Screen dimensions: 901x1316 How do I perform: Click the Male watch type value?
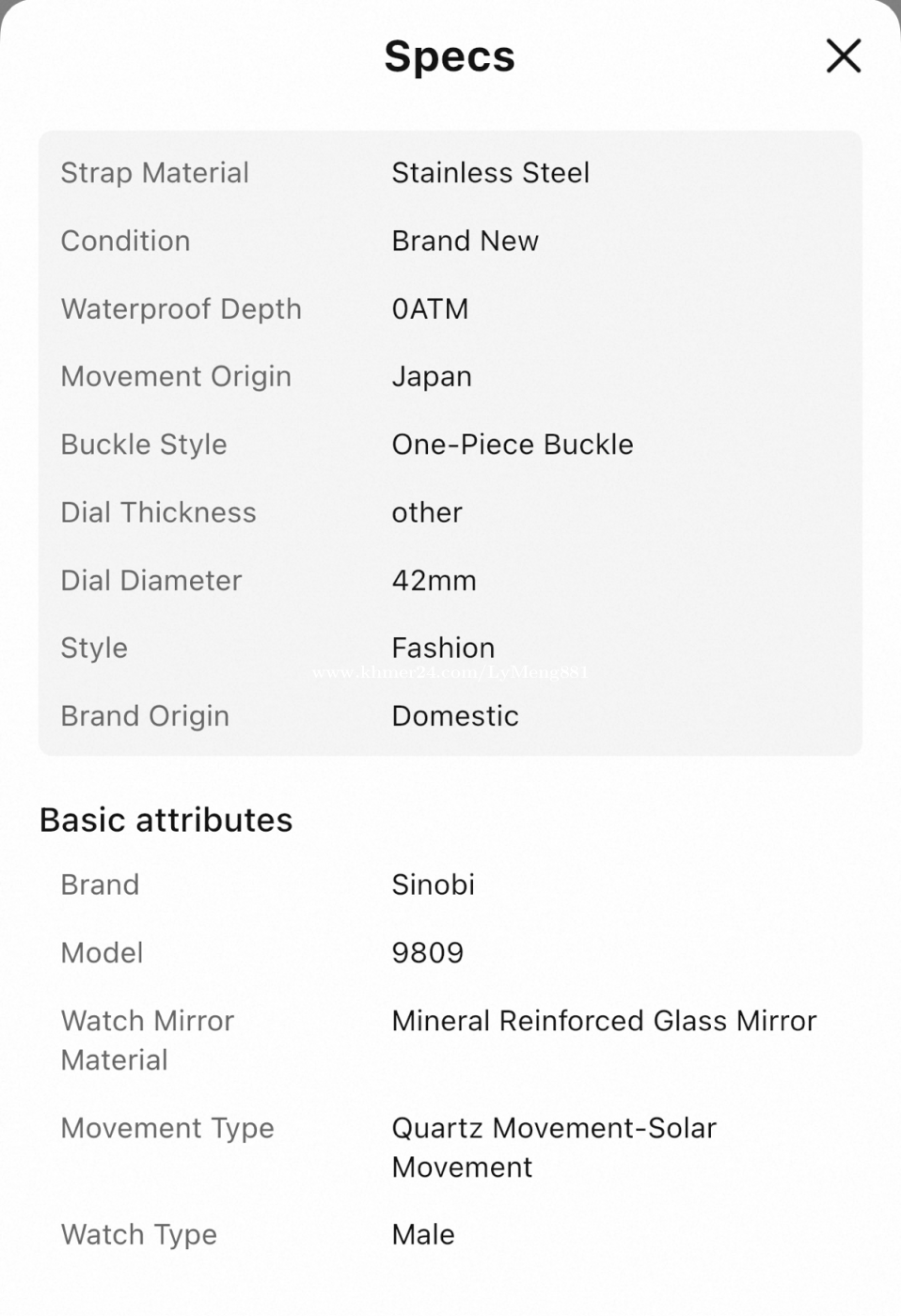[x=423, y=1234]
